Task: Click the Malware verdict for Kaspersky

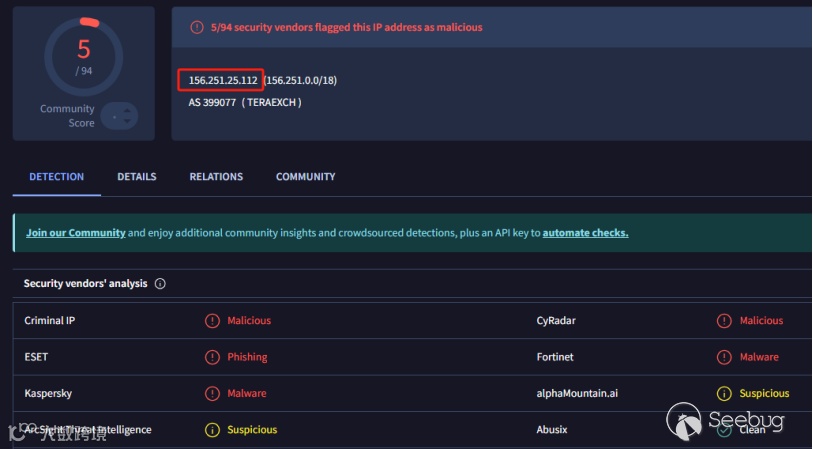Action: click(x=247, y=394)
